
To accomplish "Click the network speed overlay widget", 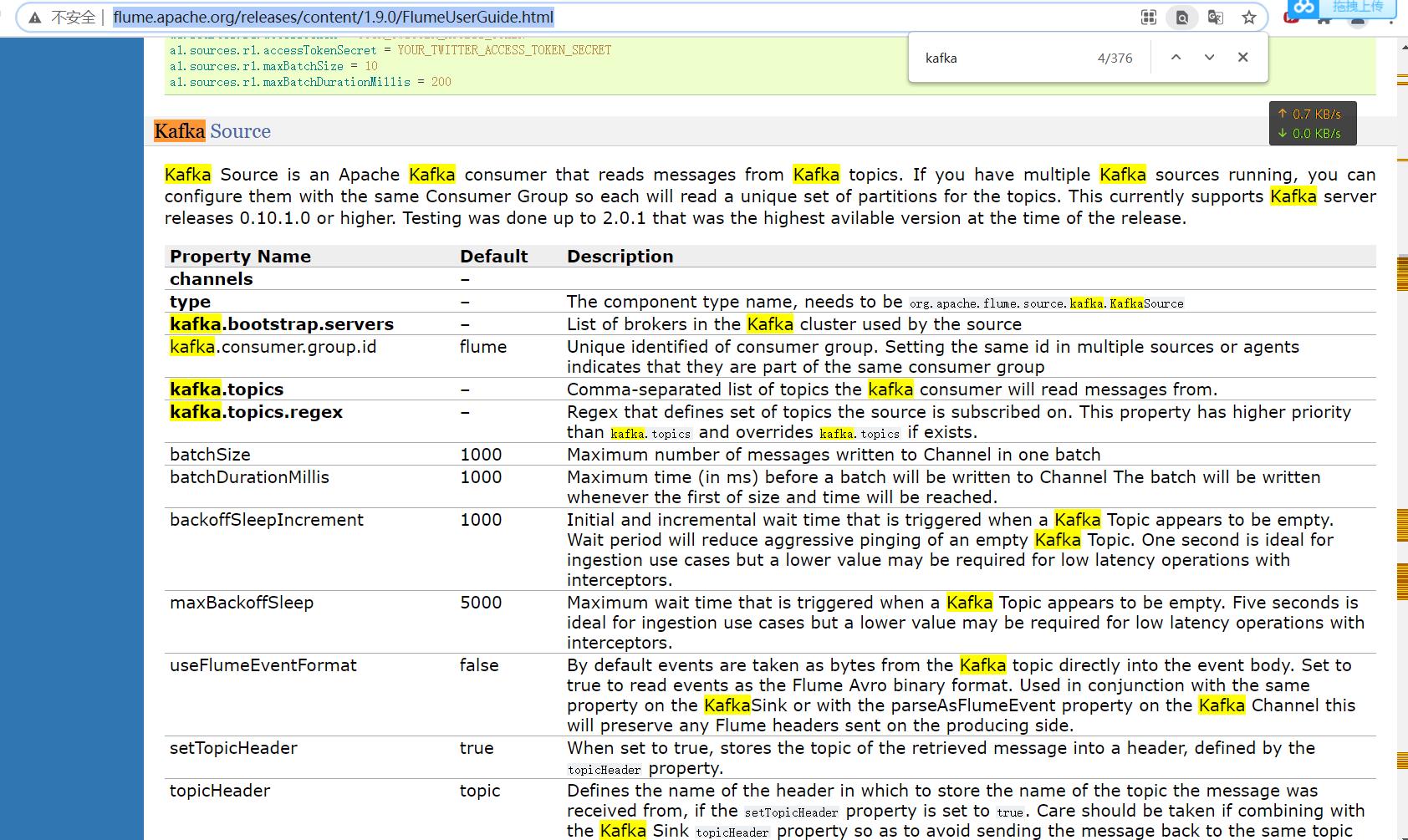I will [x=1313, y=124].
